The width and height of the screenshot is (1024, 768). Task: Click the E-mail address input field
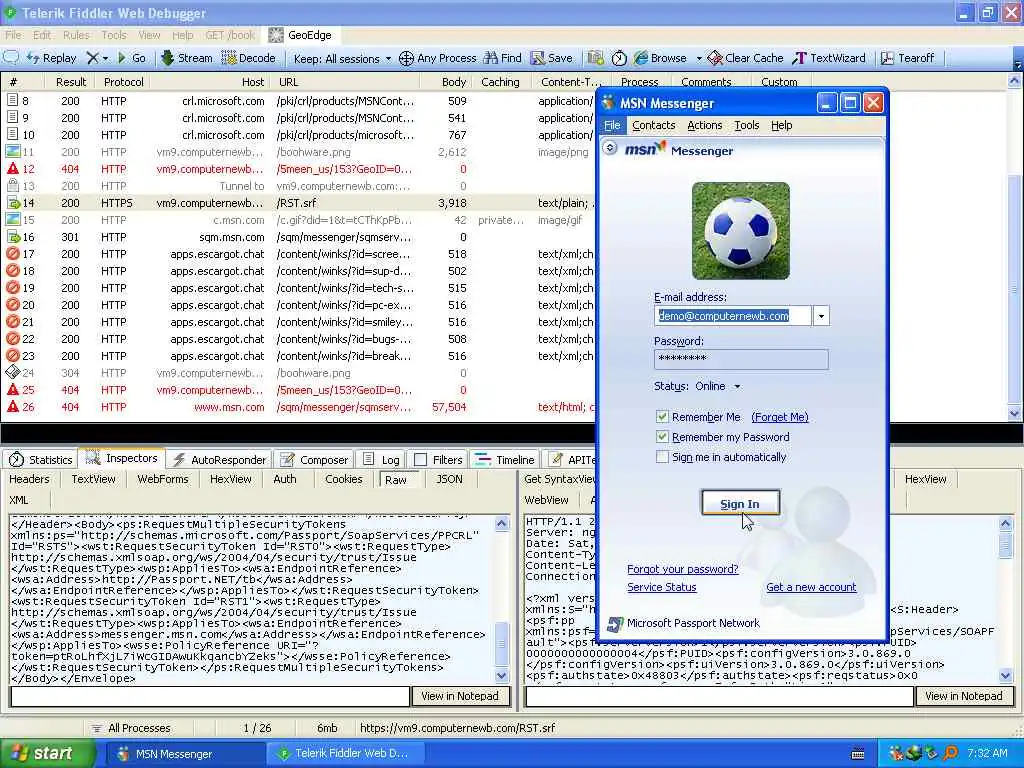click(733, 316)
